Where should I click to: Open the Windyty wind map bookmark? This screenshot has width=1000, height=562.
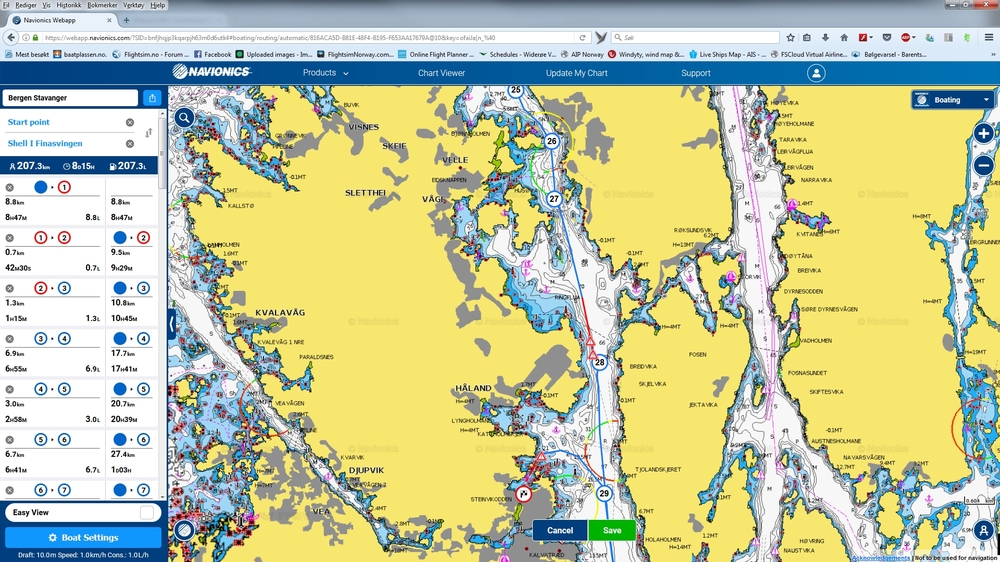pyautogui.click(x=646, y=54)
